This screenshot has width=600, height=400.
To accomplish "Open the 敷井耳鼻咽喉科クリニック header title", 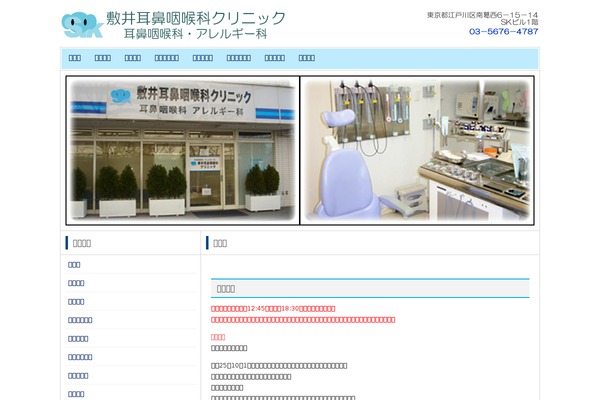I will pyautogui.click(x=196, y=18).
